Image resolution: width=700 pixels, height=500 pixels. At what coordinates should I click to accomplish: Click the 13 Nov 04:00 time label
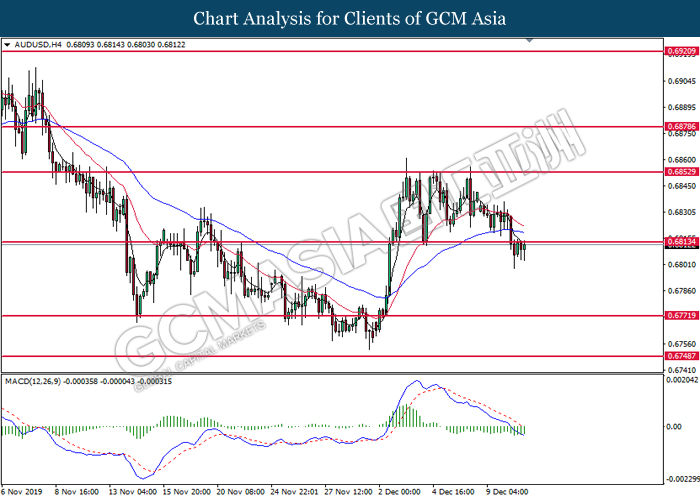pyautogui.click(x=133, y=492)
